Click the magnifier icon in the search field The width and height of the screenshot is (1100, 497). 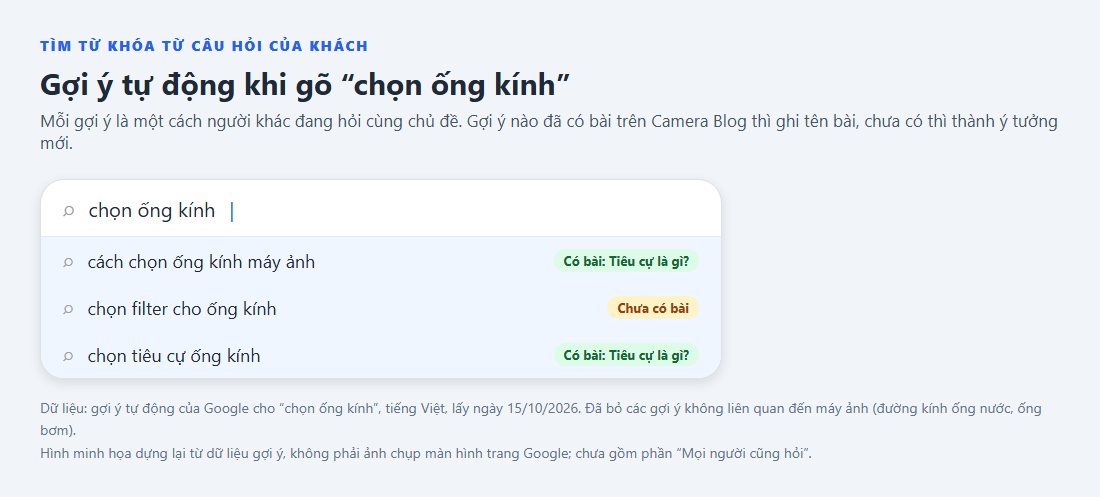pyautogui.click(x=69, y=211)
